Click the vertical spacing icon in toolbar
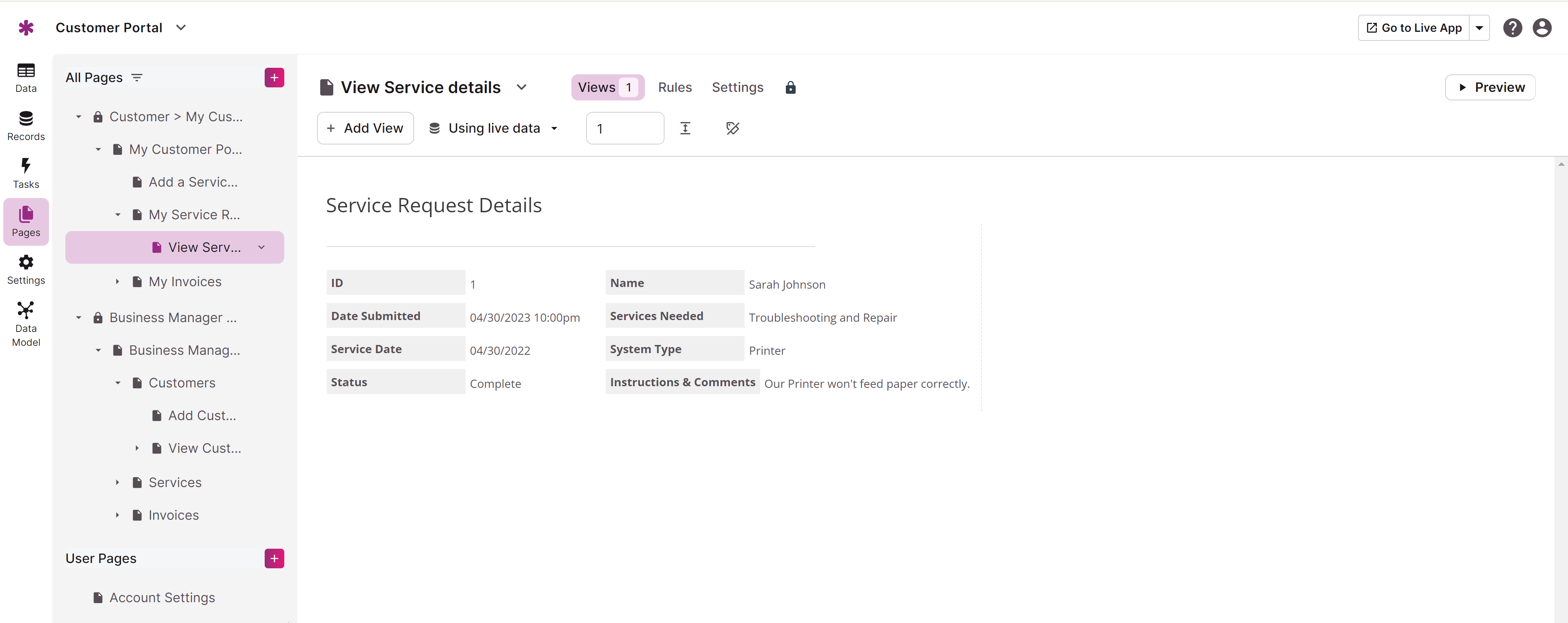1568x623 pixels. (685, 128)
